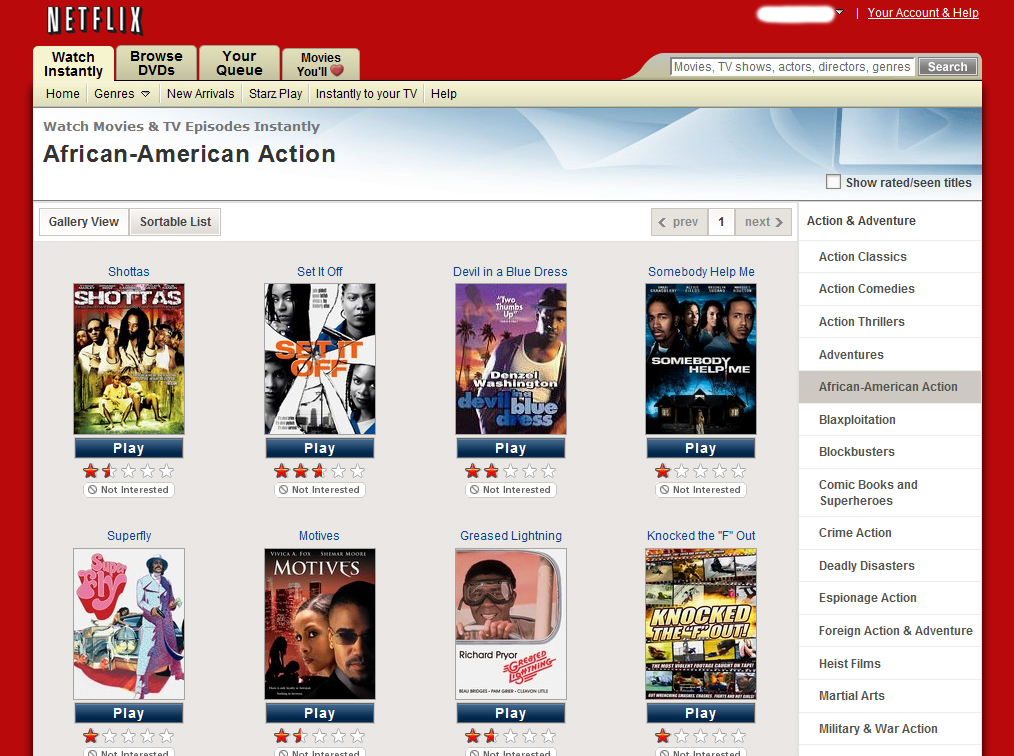Open Your Account & Help link
This screenshot has height=756, width=1014.
pos(922,13)
